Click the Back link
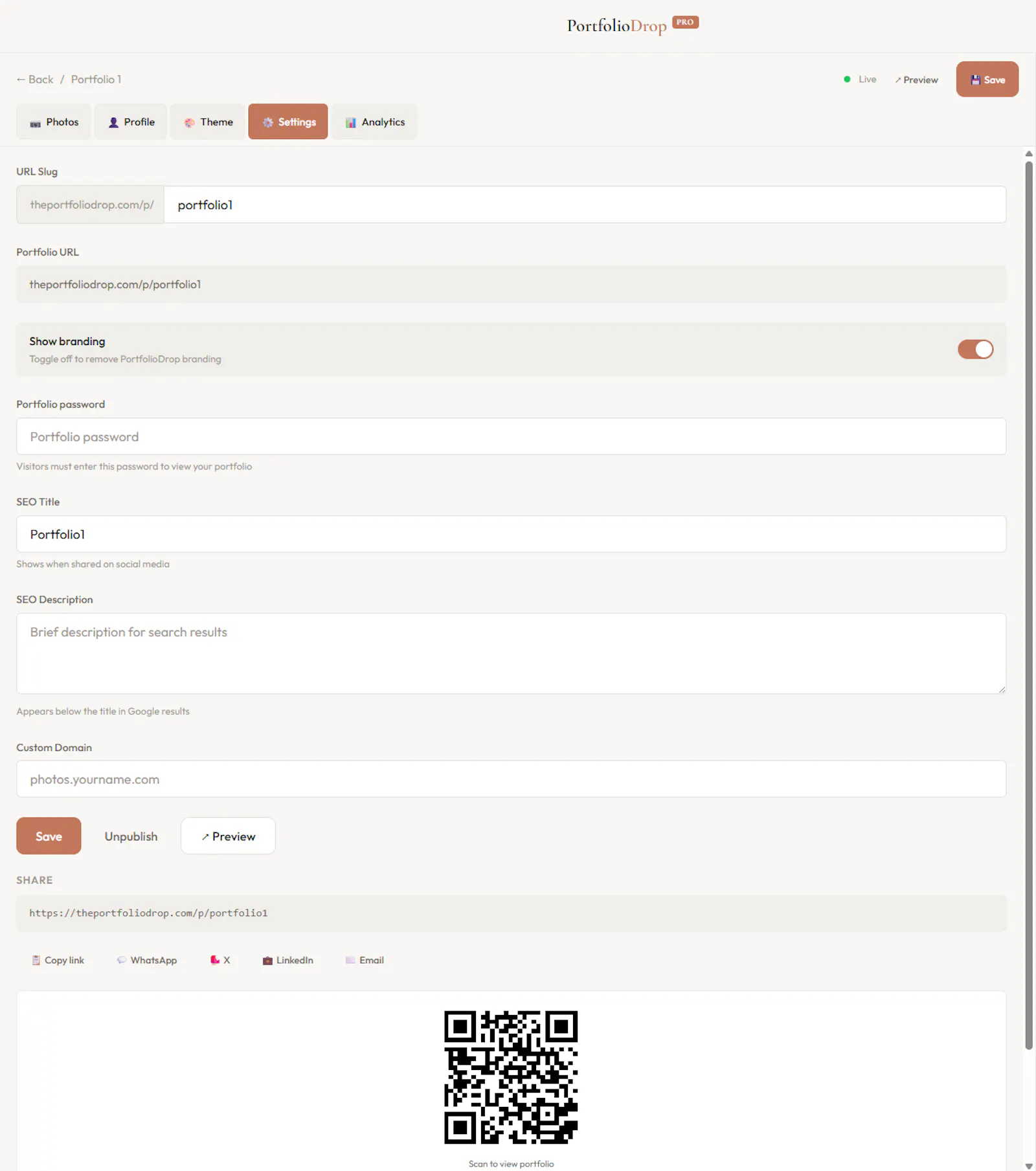Screen dimensions: 1036x1171 [35, 80]
